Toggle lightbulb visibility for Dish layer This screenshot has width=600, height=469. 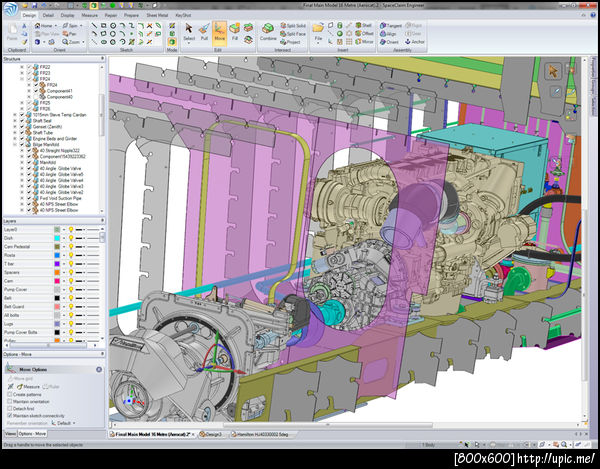pos(71,238)
